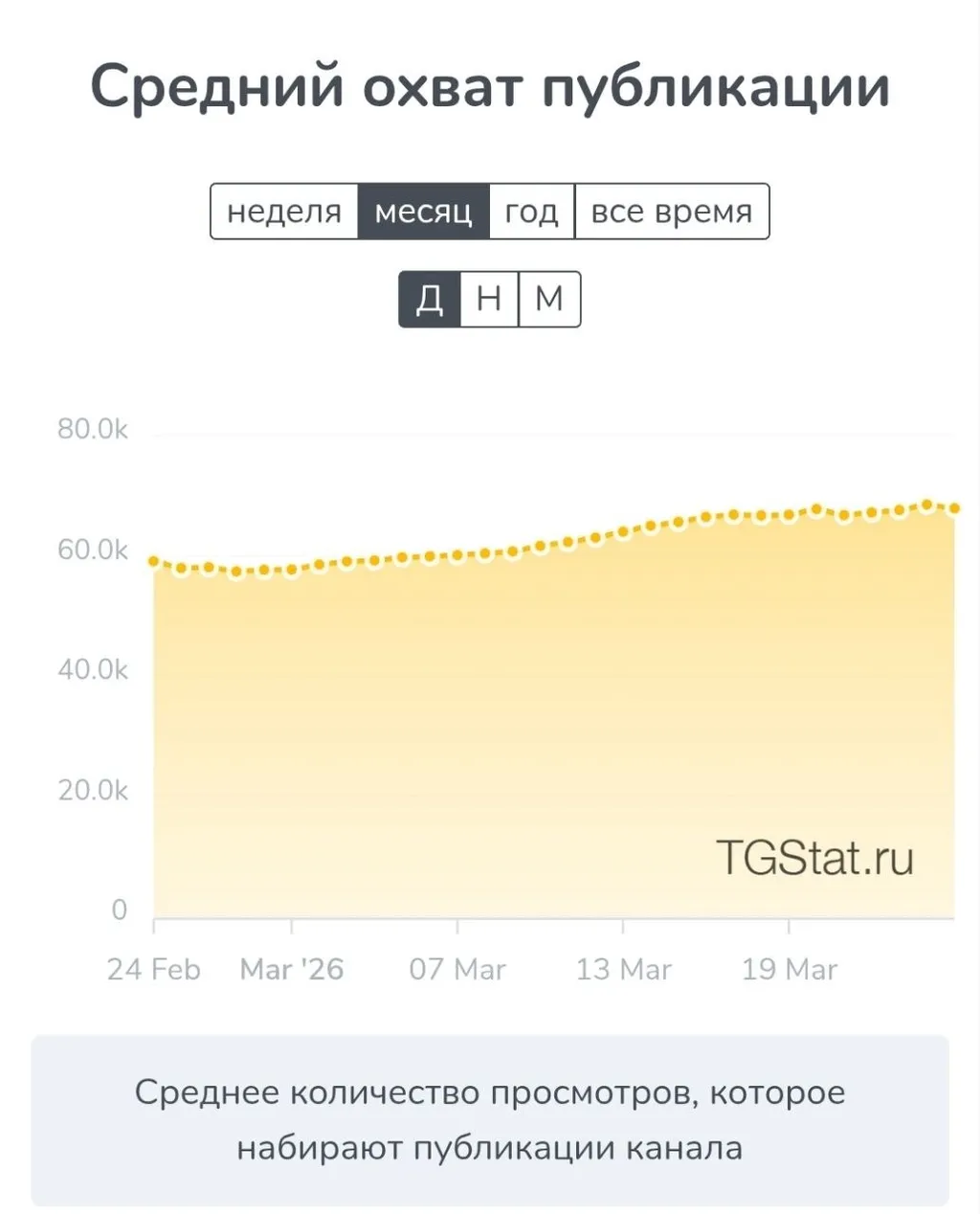Viewport: 980px width, 1214px height.
Task: Click the 40.0k y-axis label
Action: tap(93, 669)
